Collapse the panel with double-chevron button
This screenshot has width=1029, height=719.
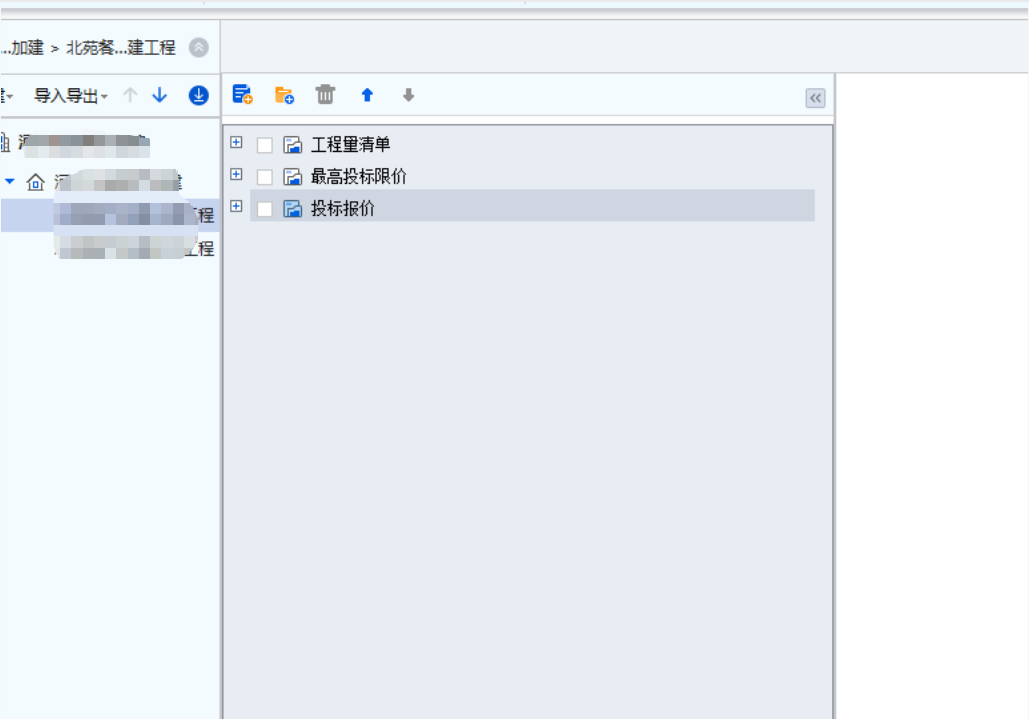815,98
